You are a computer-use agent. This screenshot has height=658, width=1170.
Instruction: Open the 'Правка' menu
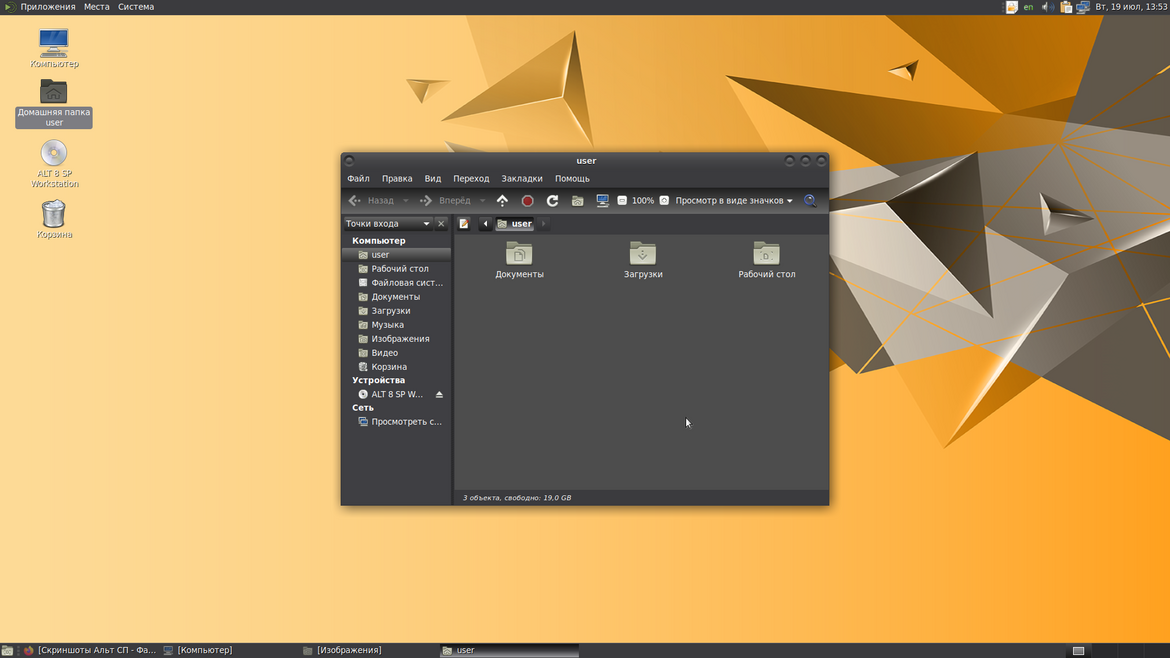click(397, 179)
